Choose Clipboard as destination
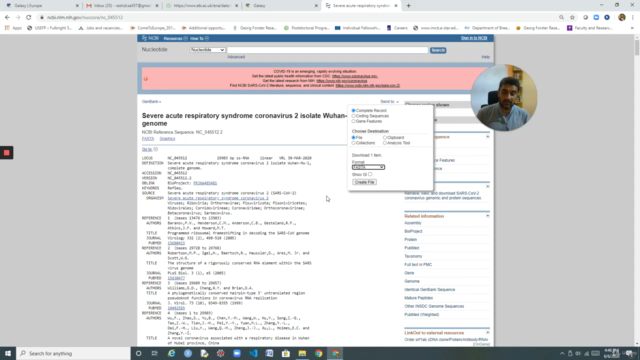Viewport: 640px width, 360px height. pyautogui.click(x=384, y=138)
